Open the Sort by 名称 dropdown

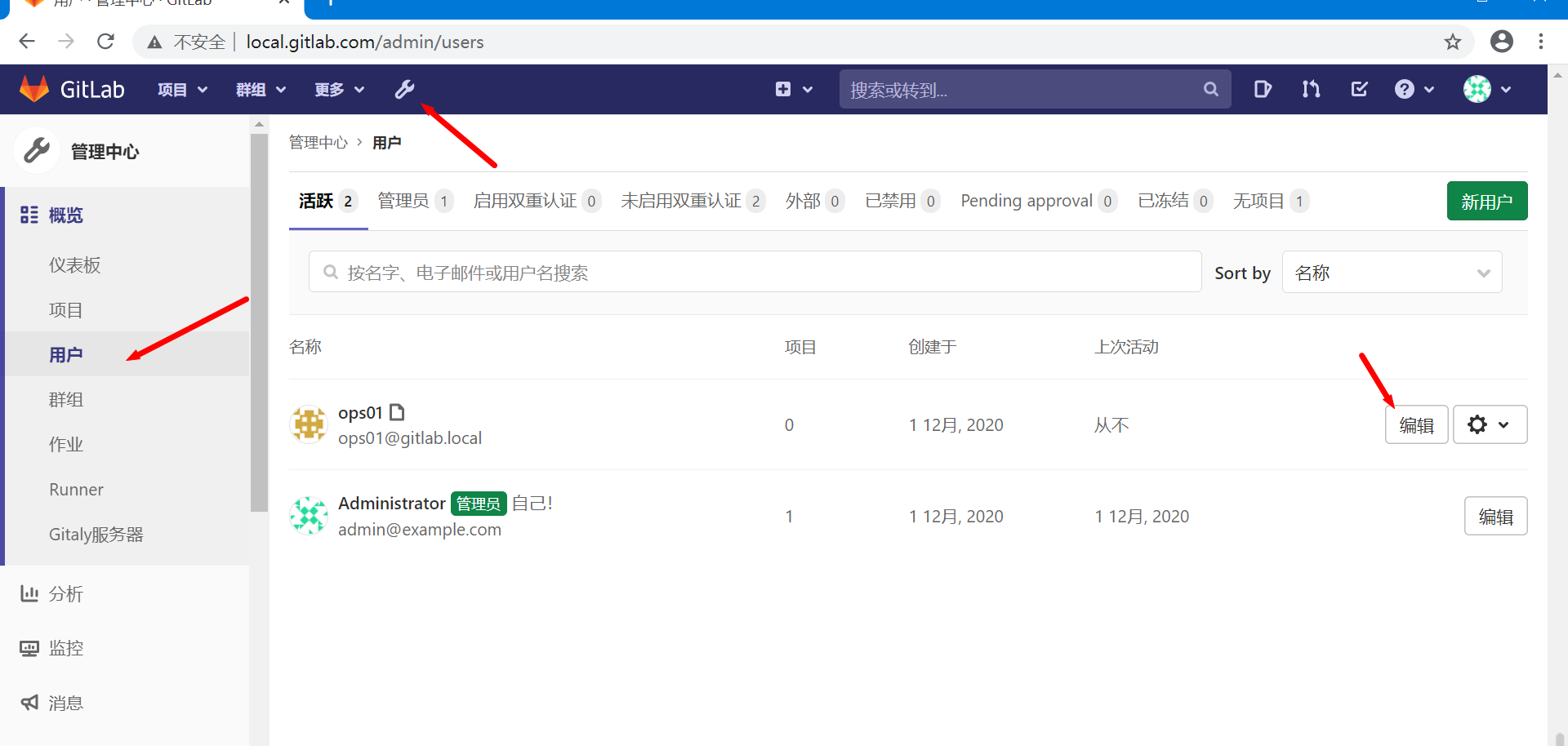point(1392,272)
